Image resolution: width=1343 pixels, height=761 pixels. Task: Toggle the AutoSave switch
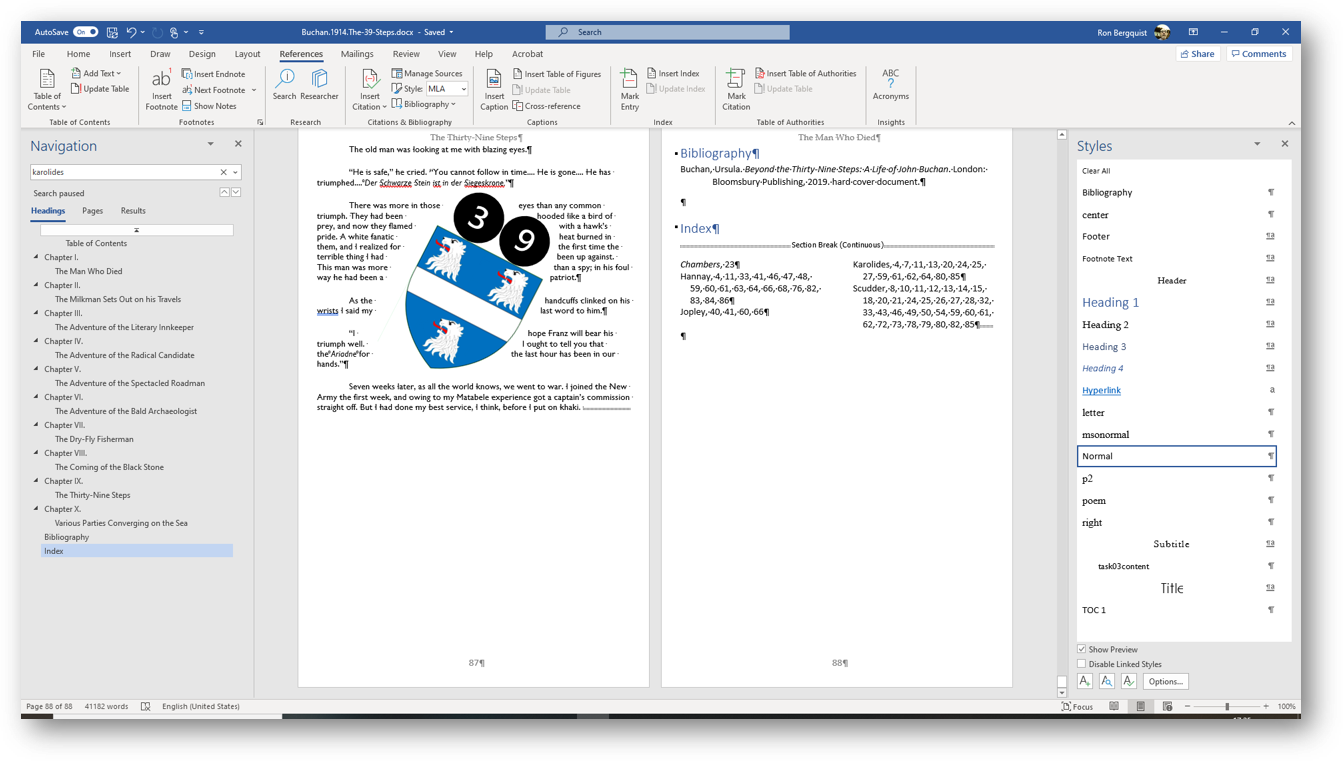pos(86,32)
